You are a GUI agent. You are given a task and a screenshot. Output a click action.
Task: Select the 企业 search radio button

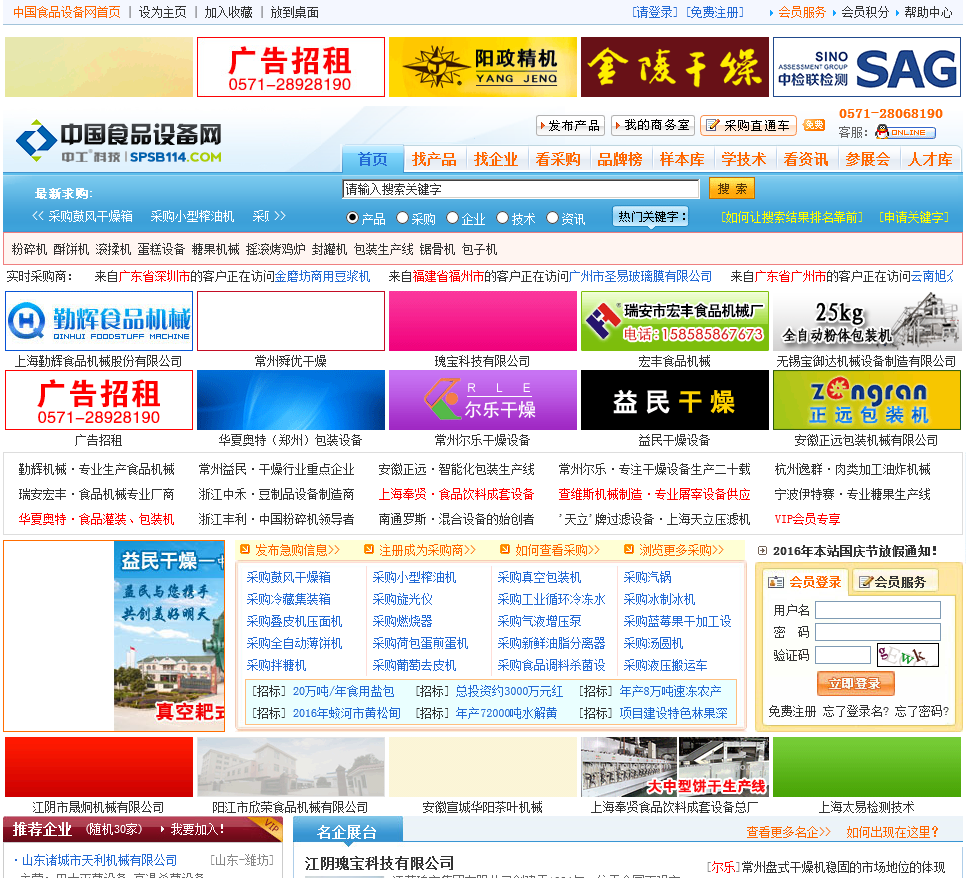coord(452,217)
